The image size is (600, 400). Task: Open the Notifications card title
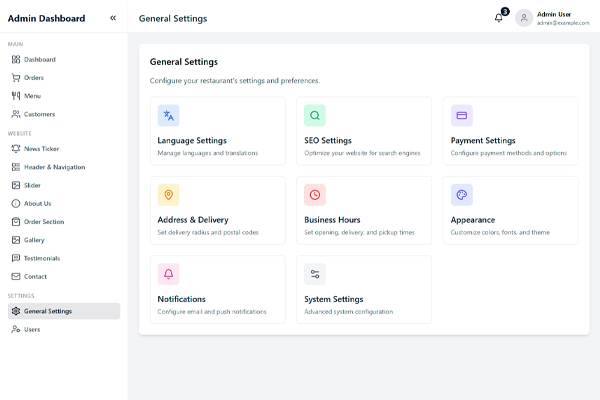click(181, 299)
